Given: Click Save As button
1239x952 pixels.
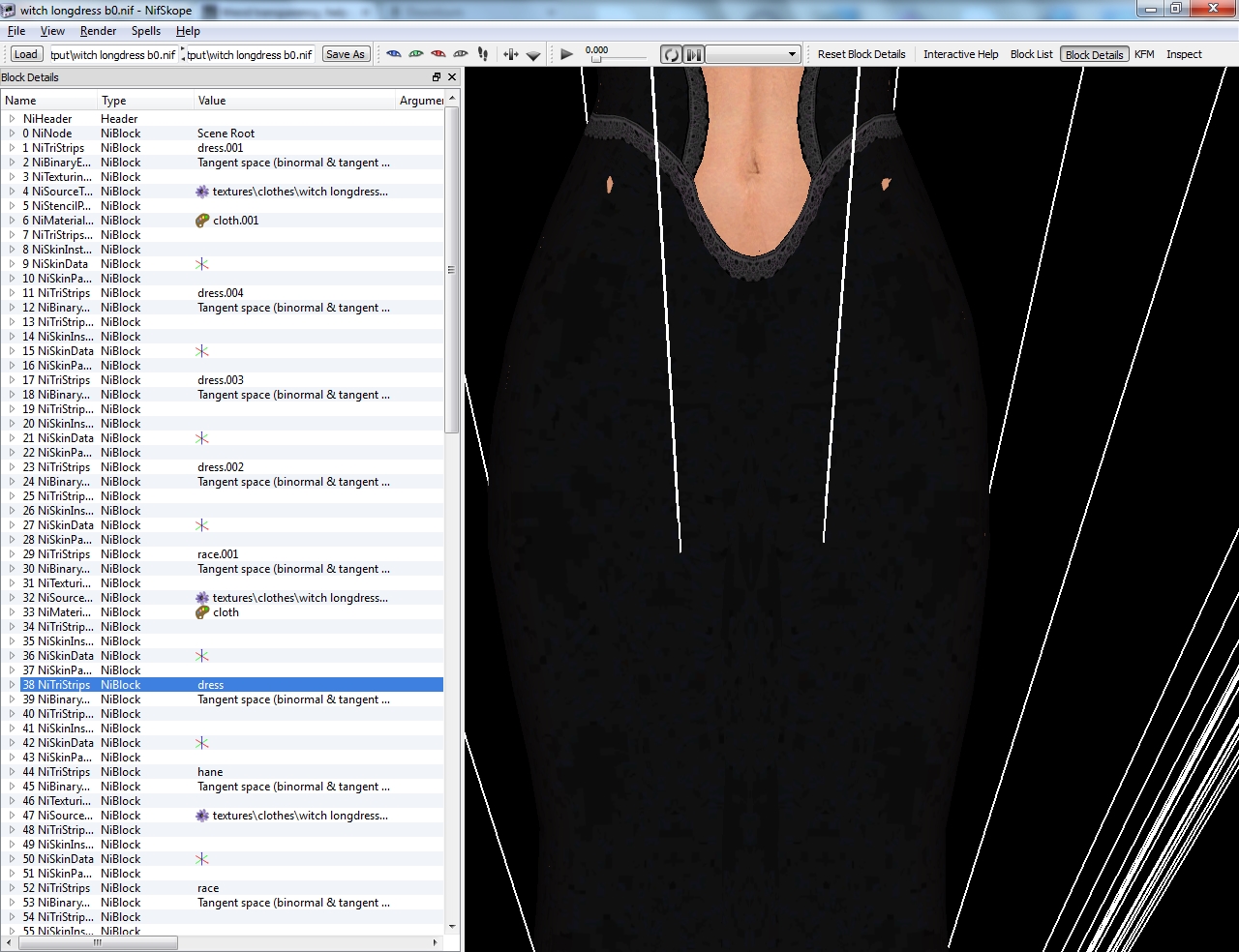Looking at the screenshot, I should (346, 54).
